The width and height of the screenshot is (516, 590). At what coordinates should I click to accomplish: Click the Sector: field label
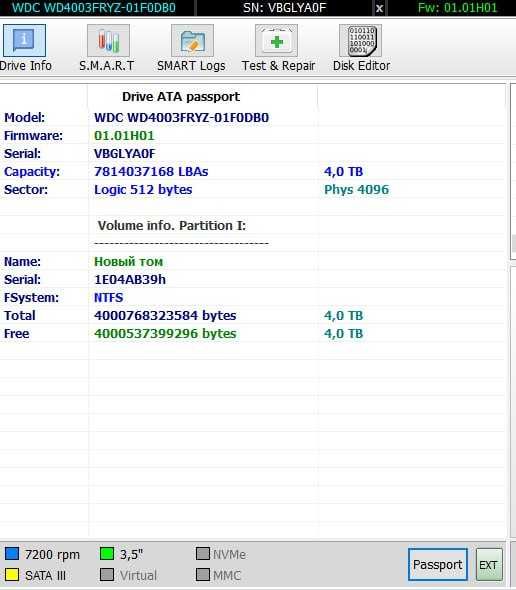click(x=26, y=190)
